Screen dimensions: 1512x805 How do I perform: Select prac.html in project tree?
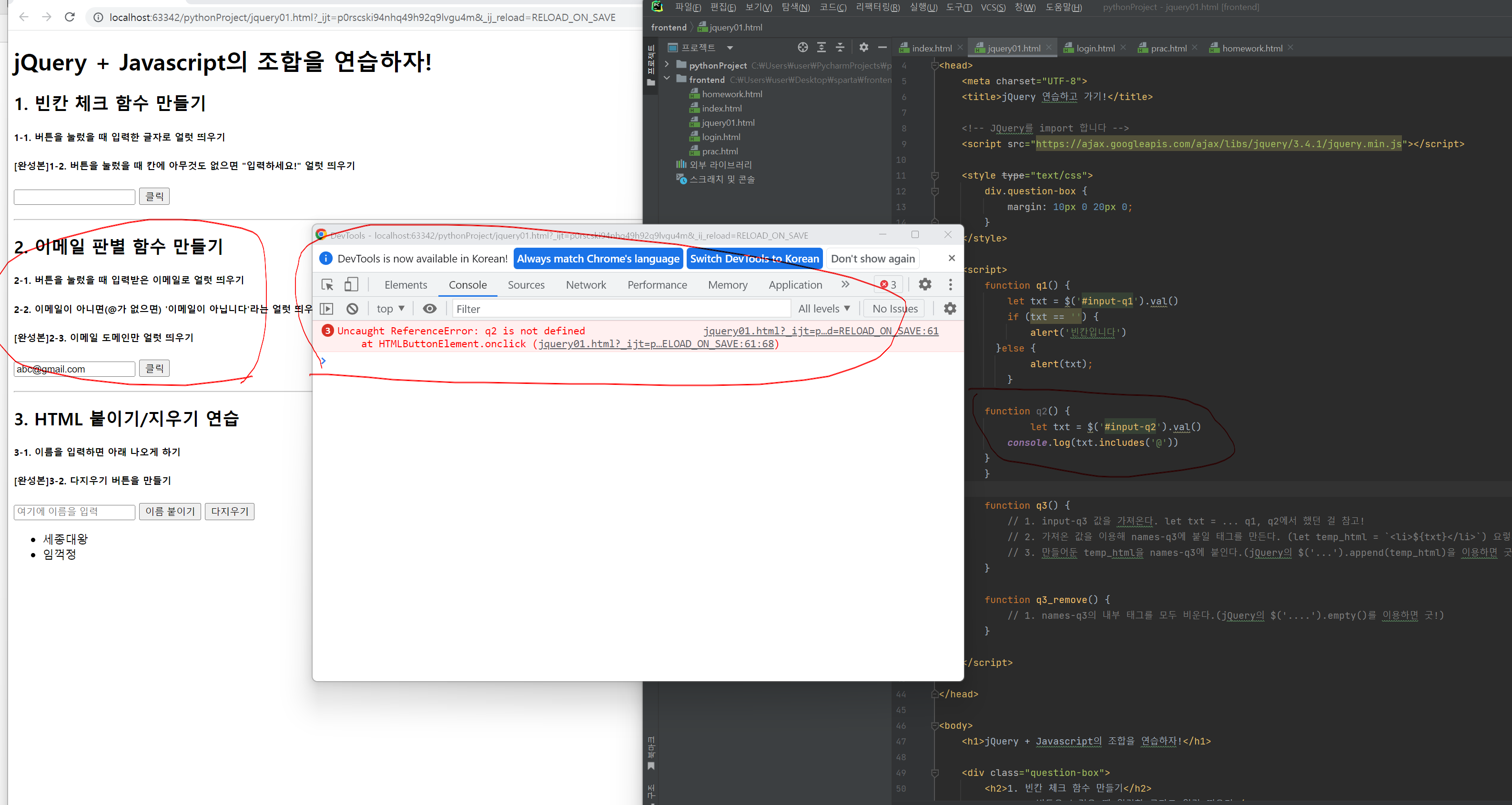point(720,151)
